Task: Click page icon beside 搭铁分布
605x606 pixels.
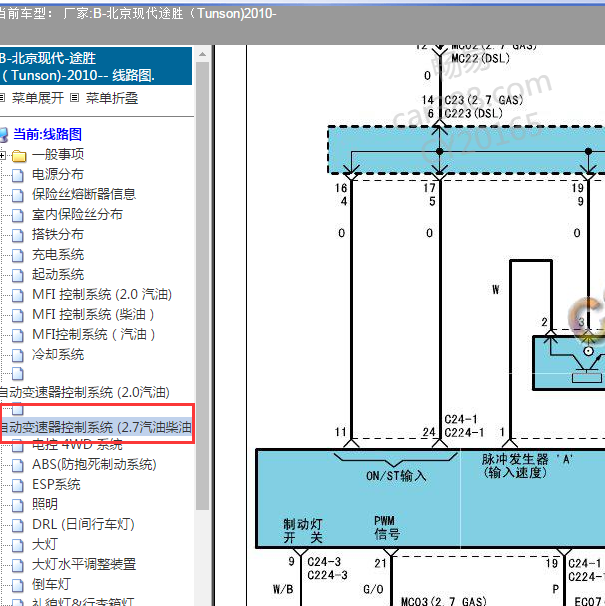Action: pos(18,235)
